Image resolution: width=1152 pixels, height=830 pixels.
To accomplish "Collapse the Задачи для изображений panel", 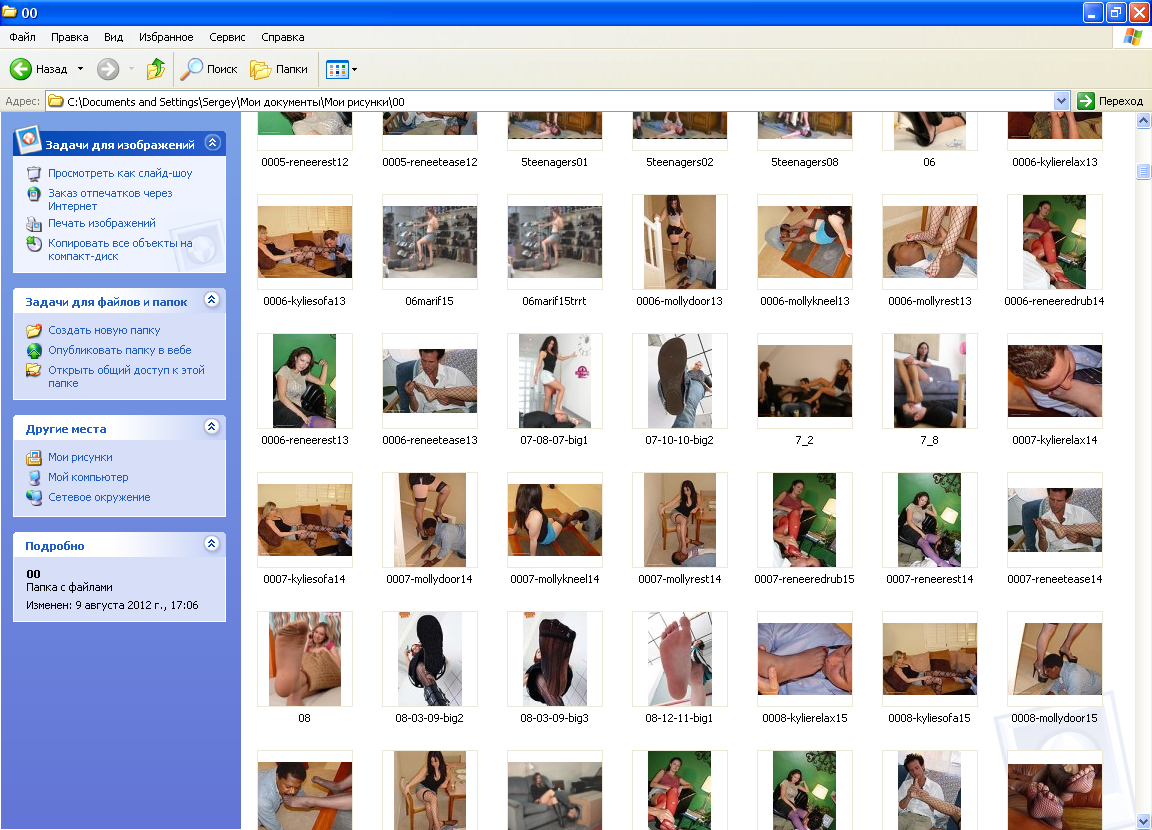I will point(212,142).
